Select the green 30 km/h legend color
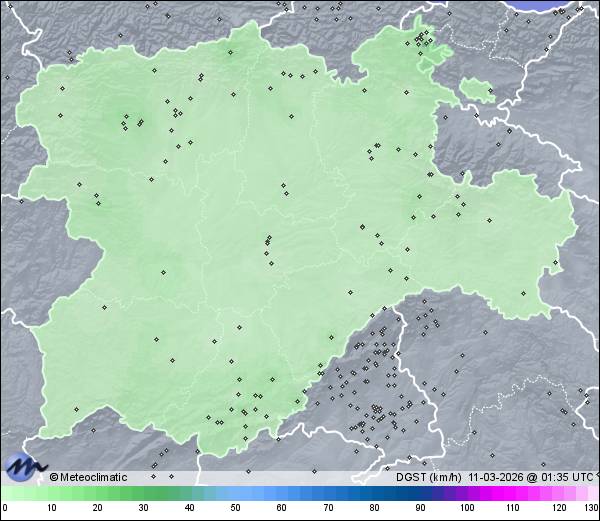 [143, 494]
